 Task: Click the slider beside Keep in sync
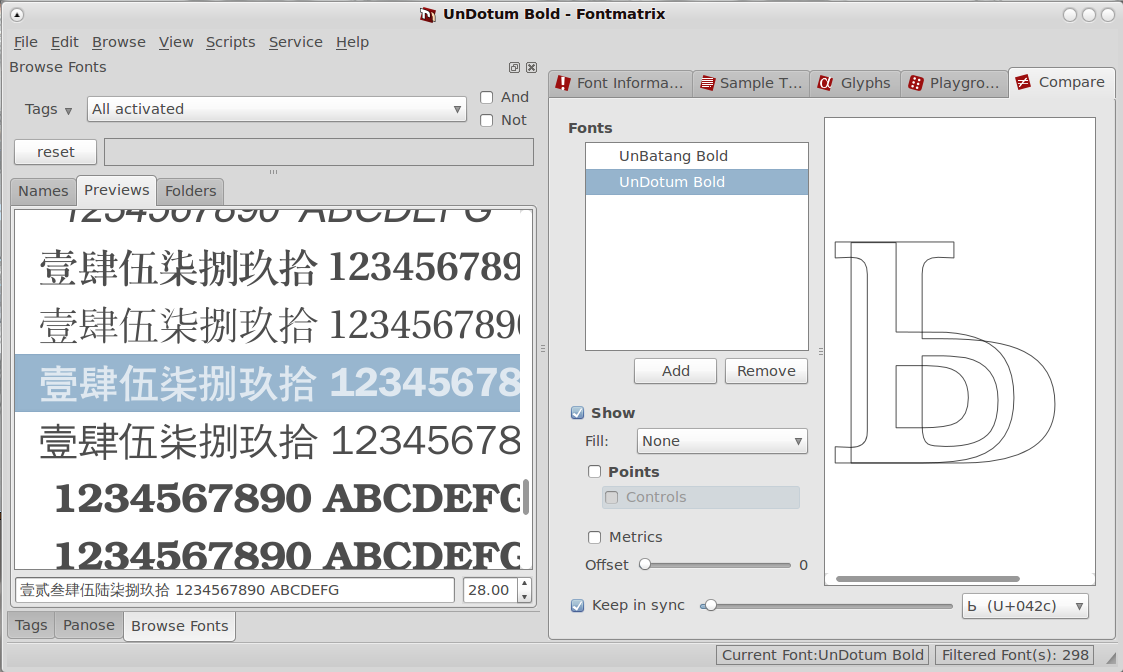[x=827, y=606]
